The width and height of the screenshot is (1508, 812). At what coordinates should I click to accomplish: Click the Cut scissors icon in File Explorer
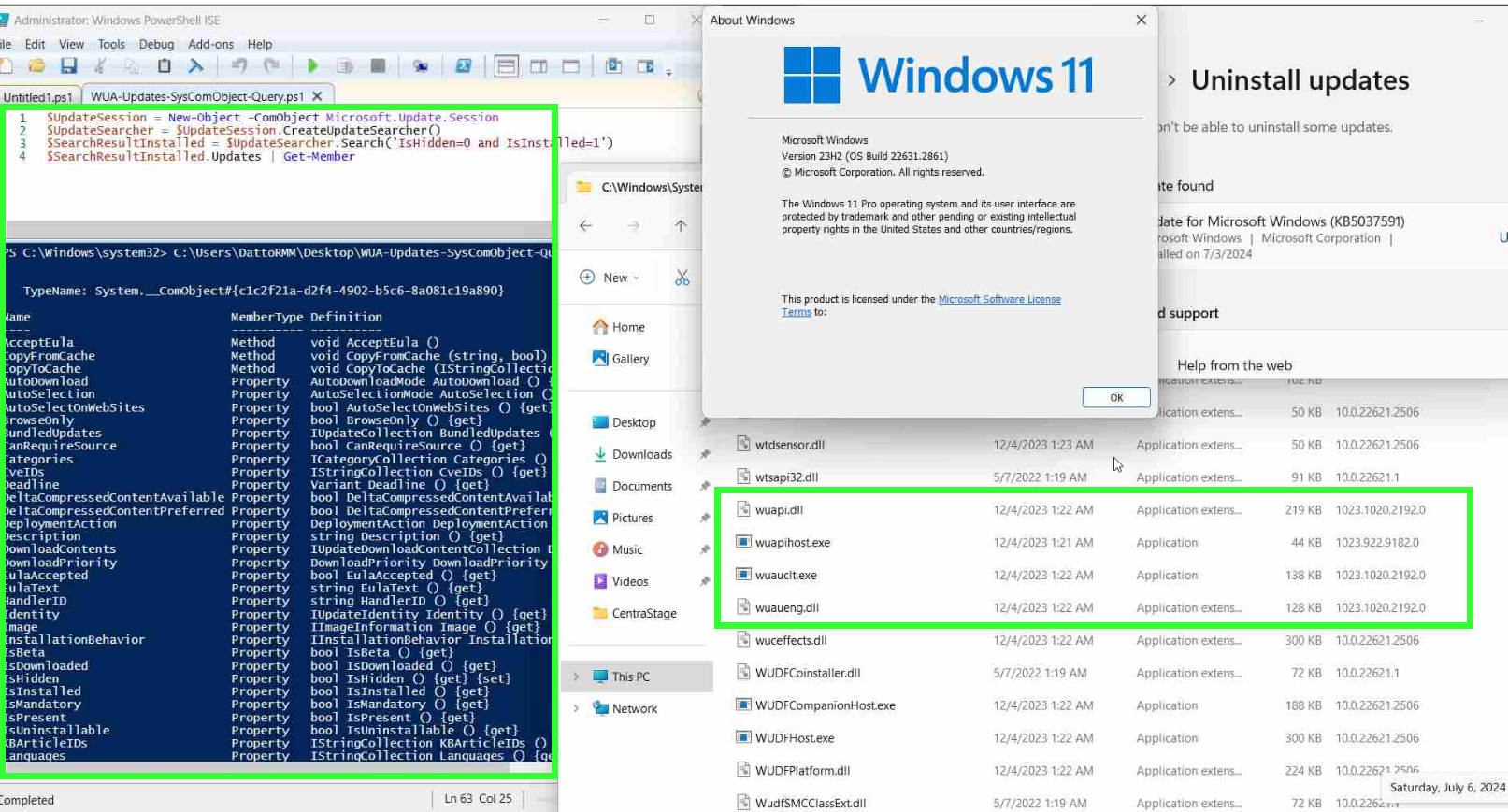682,278
